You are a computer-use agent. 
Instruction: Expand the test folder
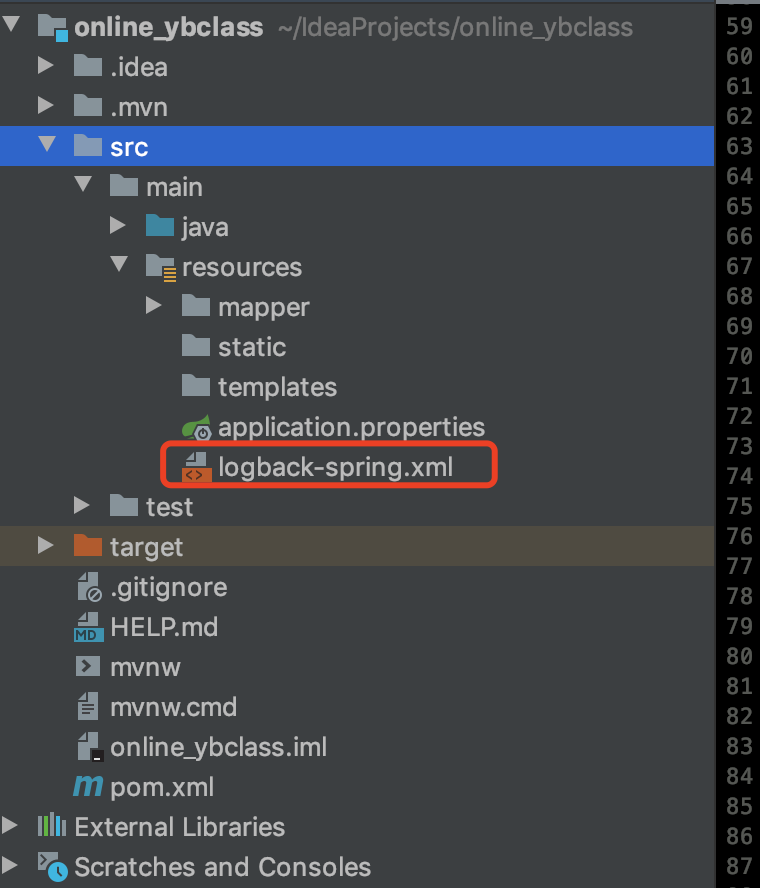point(81,506)
